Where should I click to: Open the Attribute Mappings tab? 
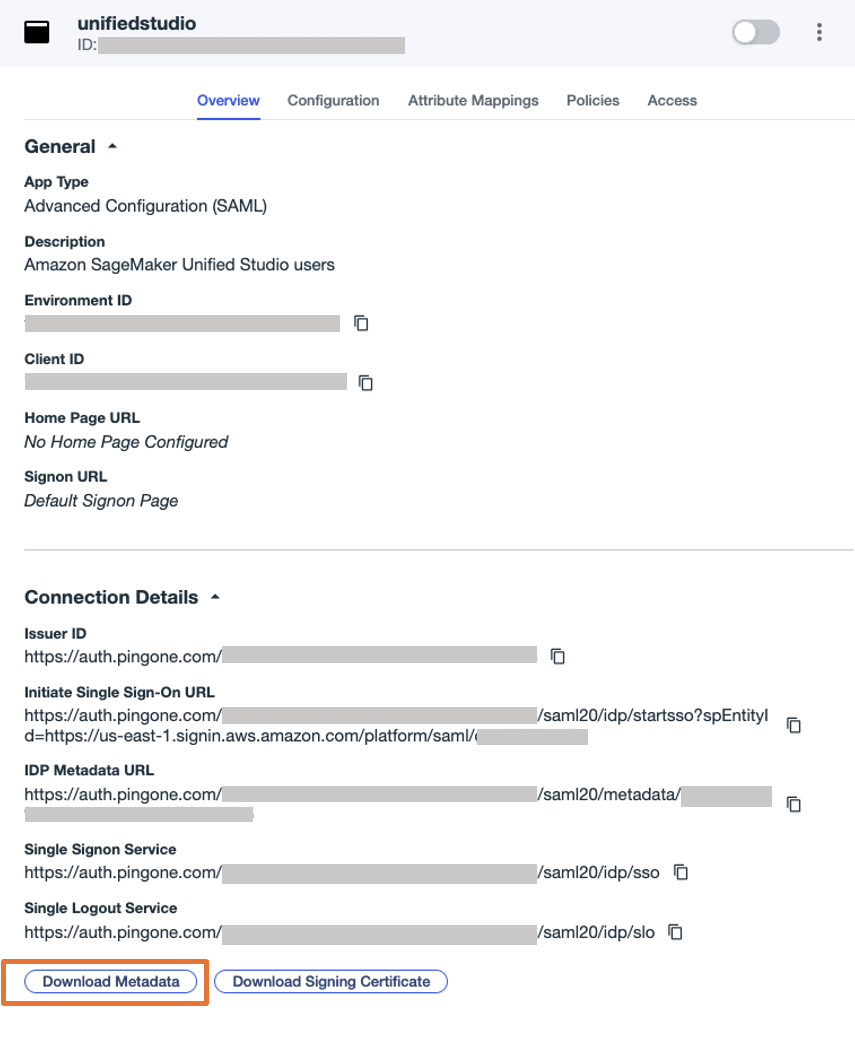(x=473, y=100)
